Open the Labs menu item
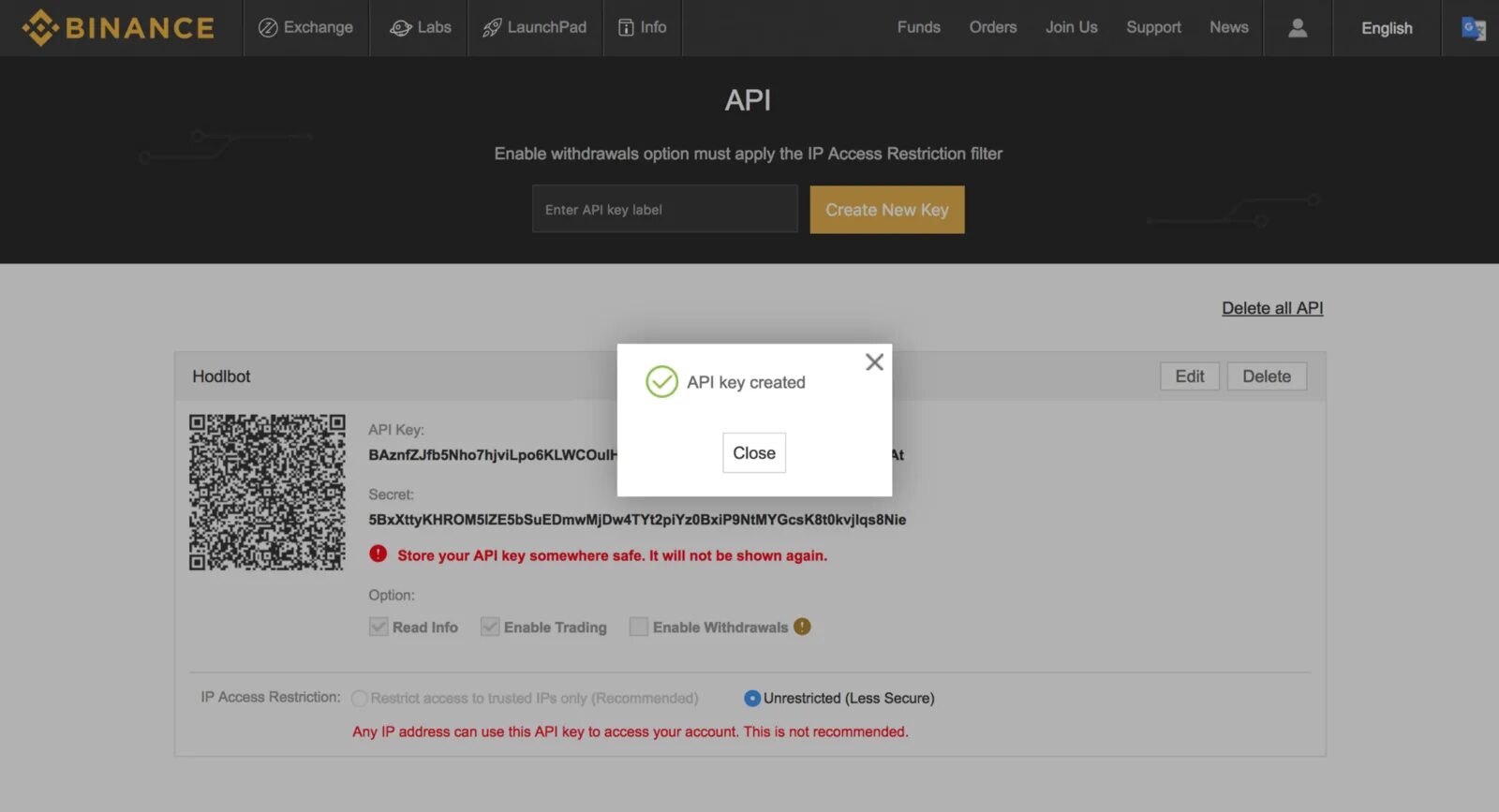 click(x=420, y=28)
